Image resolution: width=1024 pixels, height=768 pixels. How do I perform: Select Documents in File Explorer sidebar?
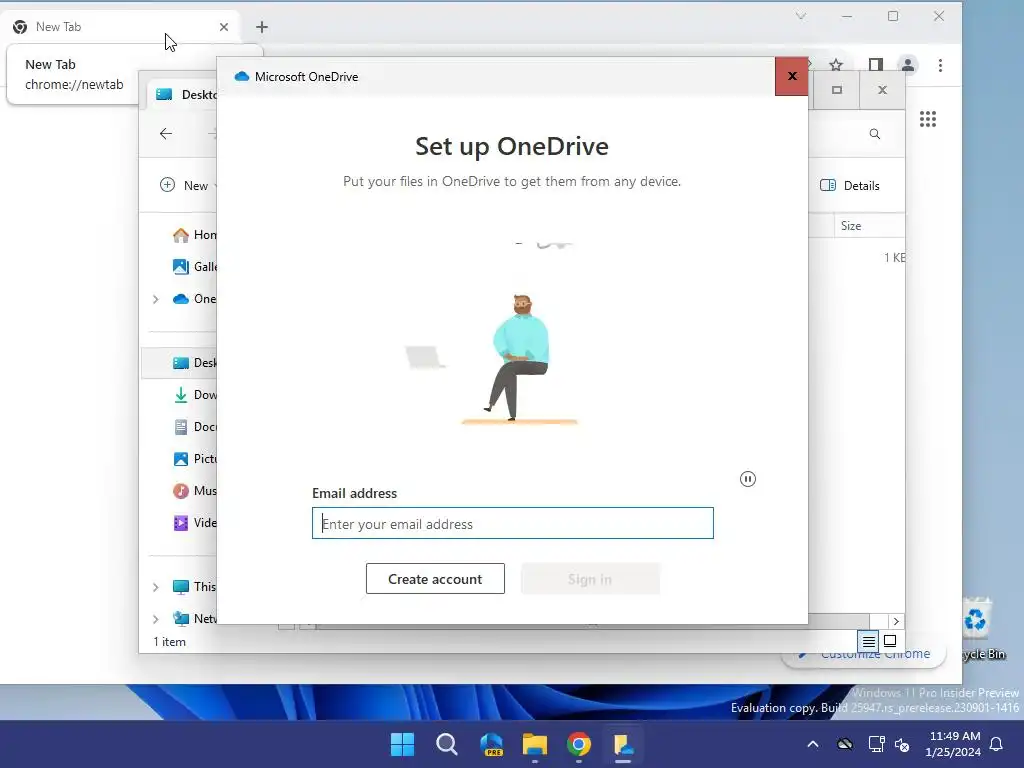194,426
